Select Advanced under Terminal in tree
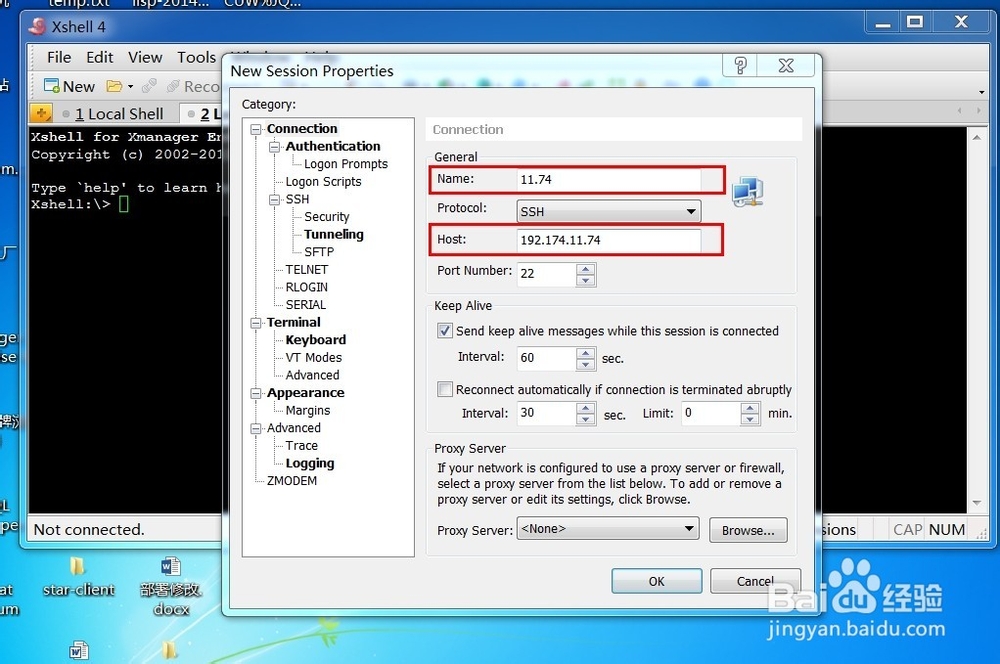Screen dimensions: 1000x664 [x=312, y=376]
